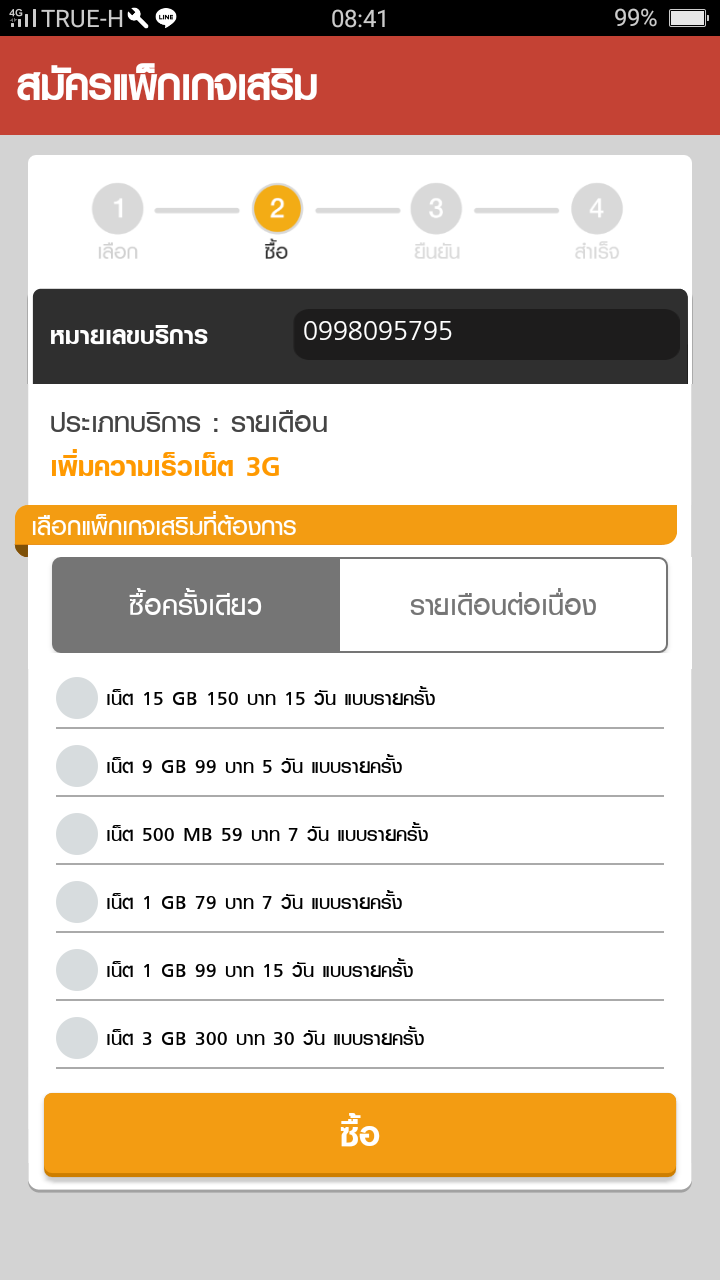Tap step 2 orange circle indicator
The image size is (720, 1280).
click(x=277, y=209)
